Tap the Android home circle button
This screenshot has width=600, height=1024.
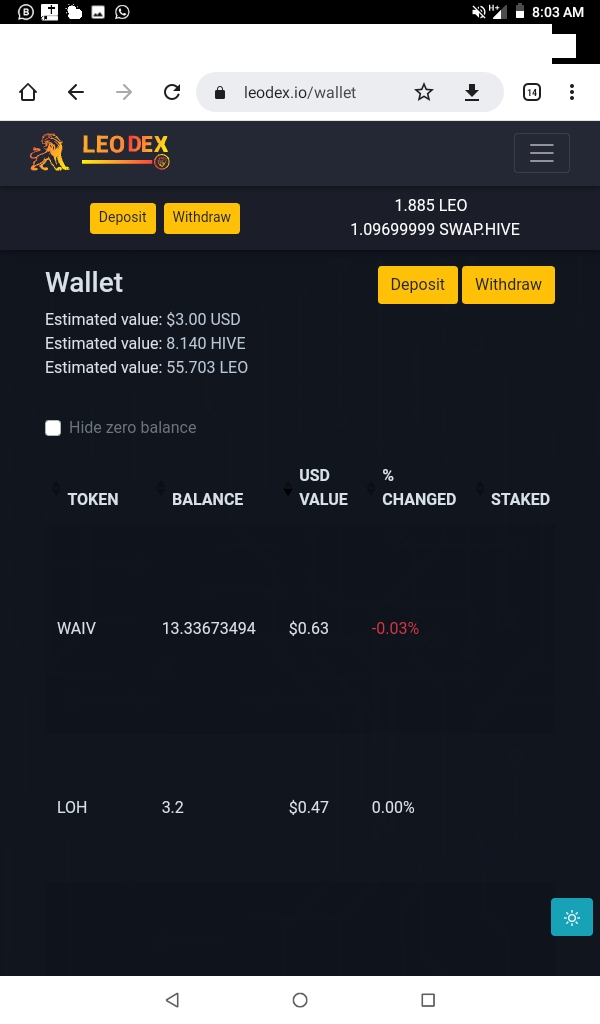(x=300, y=1000)
